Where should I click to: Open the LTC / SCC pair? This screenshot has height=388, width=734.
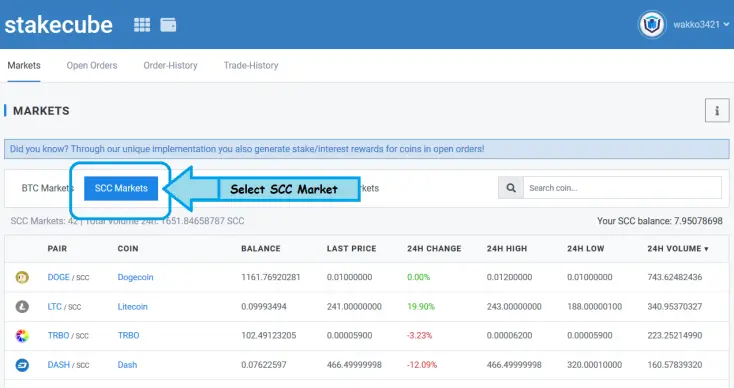coord(64,307)
